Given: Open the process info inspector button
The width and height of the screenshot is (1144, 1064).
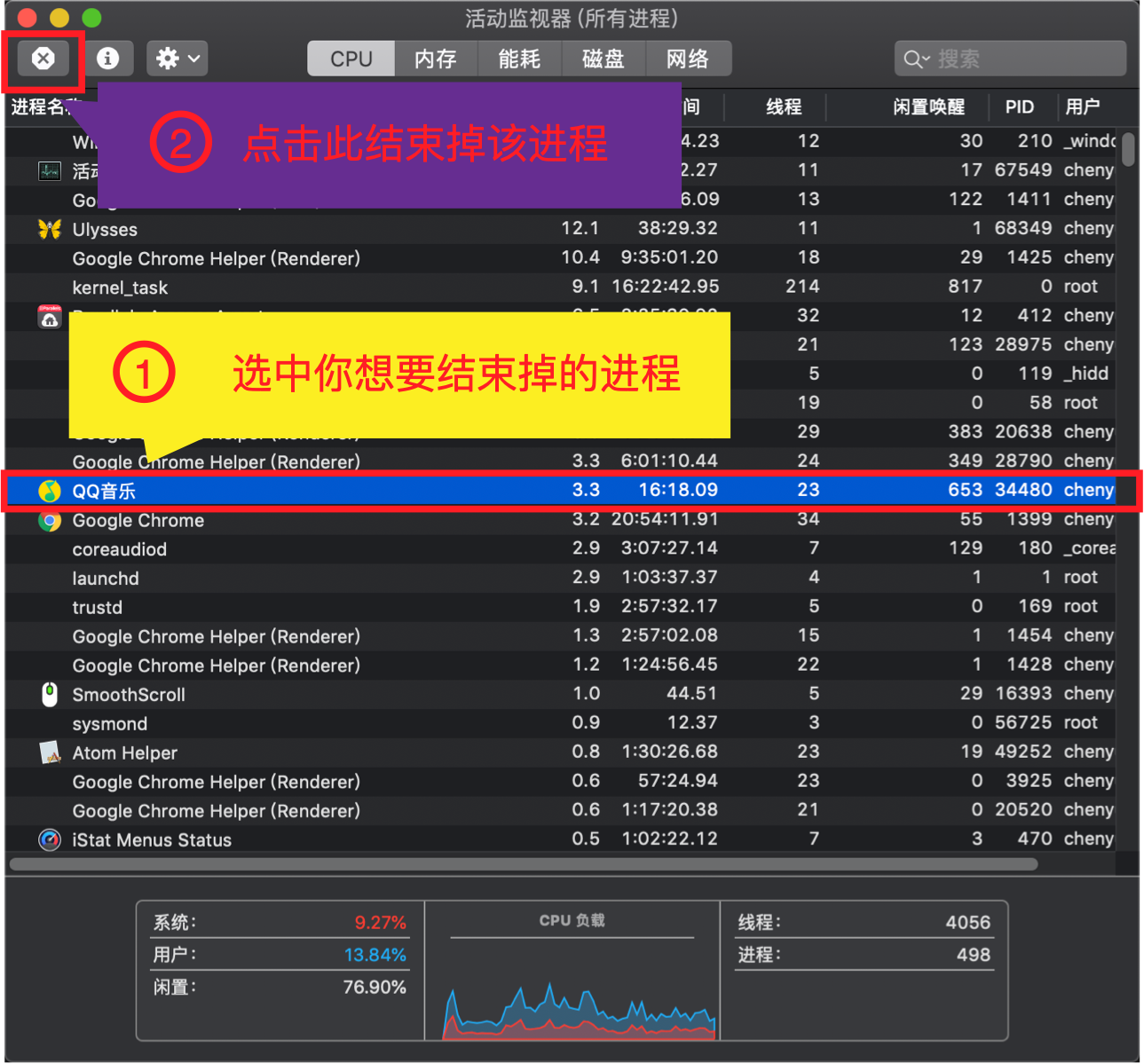Looking at the screenshot, I should pyautogui.click(x=108, y=59).
